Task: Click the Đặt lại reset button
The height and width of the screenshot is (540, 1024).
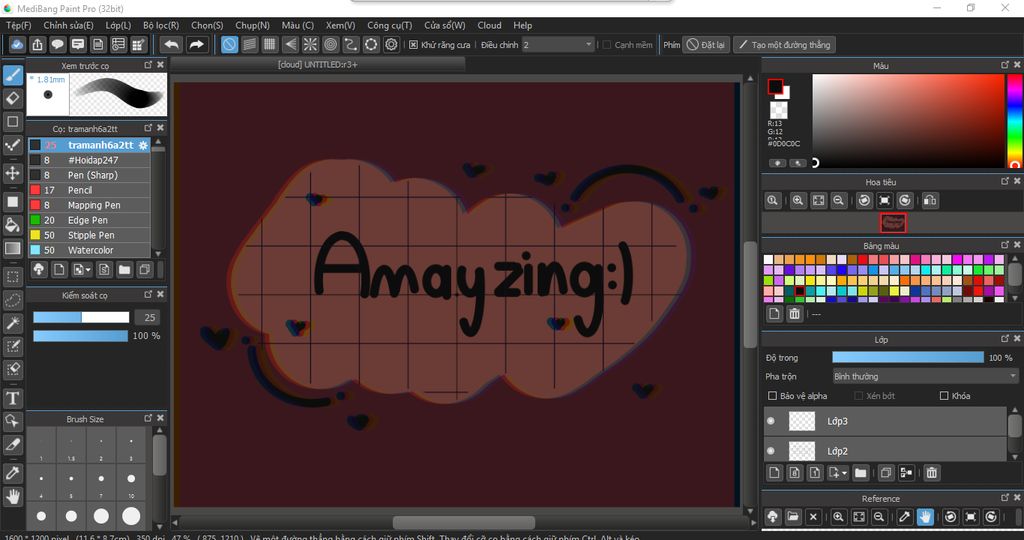Action: [706, 44]
